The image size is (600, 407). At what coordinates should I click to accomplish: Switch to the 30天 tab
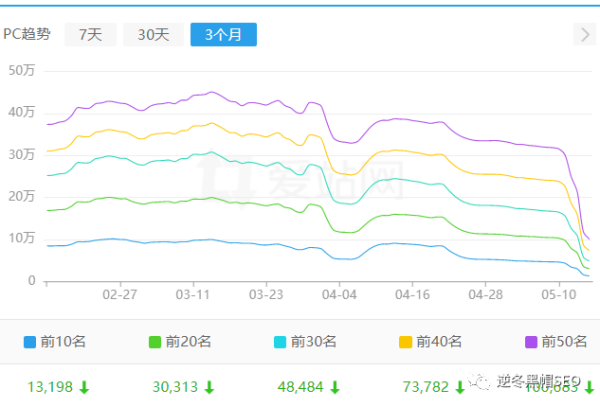coord(153,35)
